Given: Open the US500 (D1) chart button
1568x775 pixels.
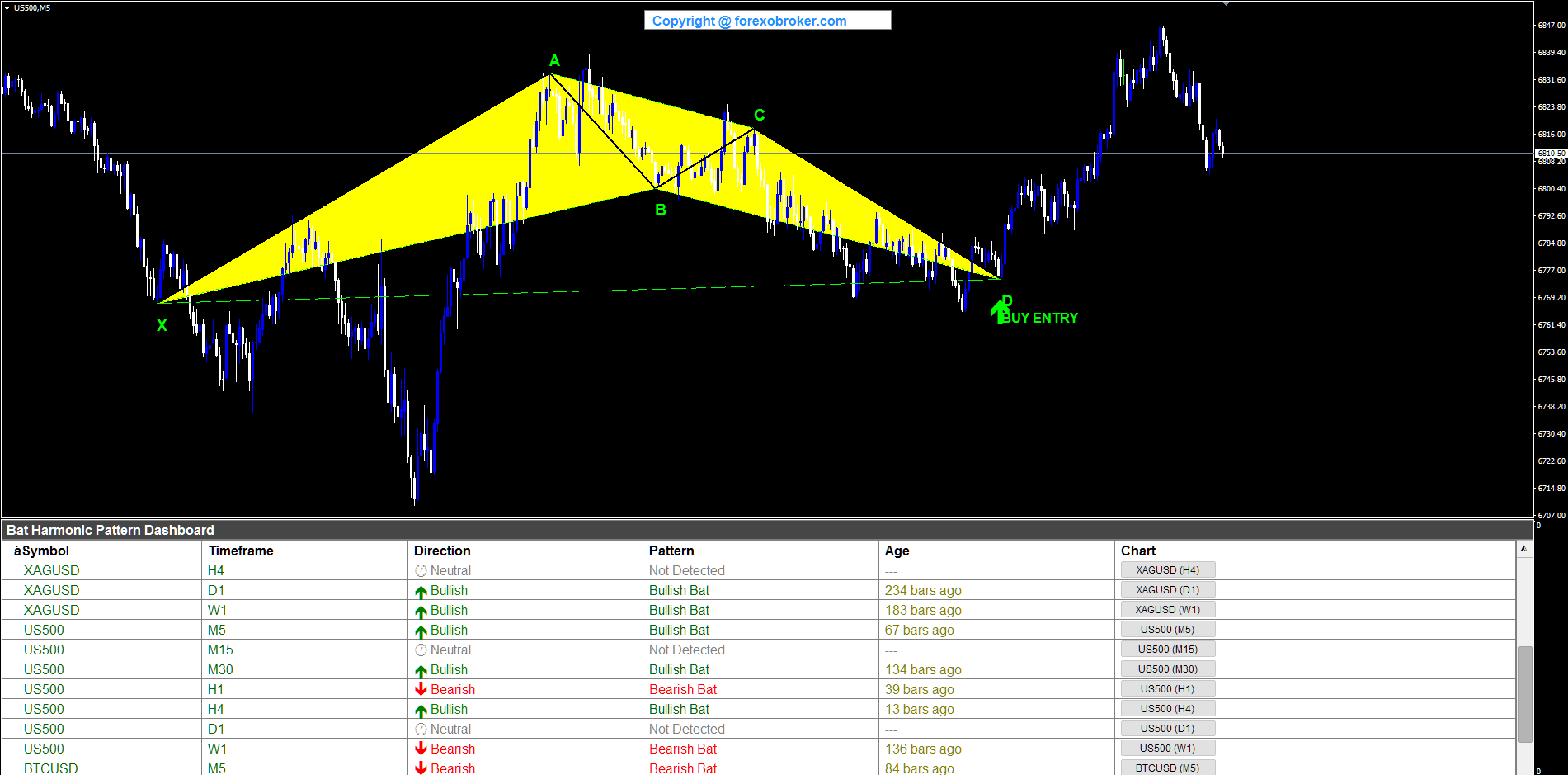Looking at the screenshot, I should [x=1167, y=729].
